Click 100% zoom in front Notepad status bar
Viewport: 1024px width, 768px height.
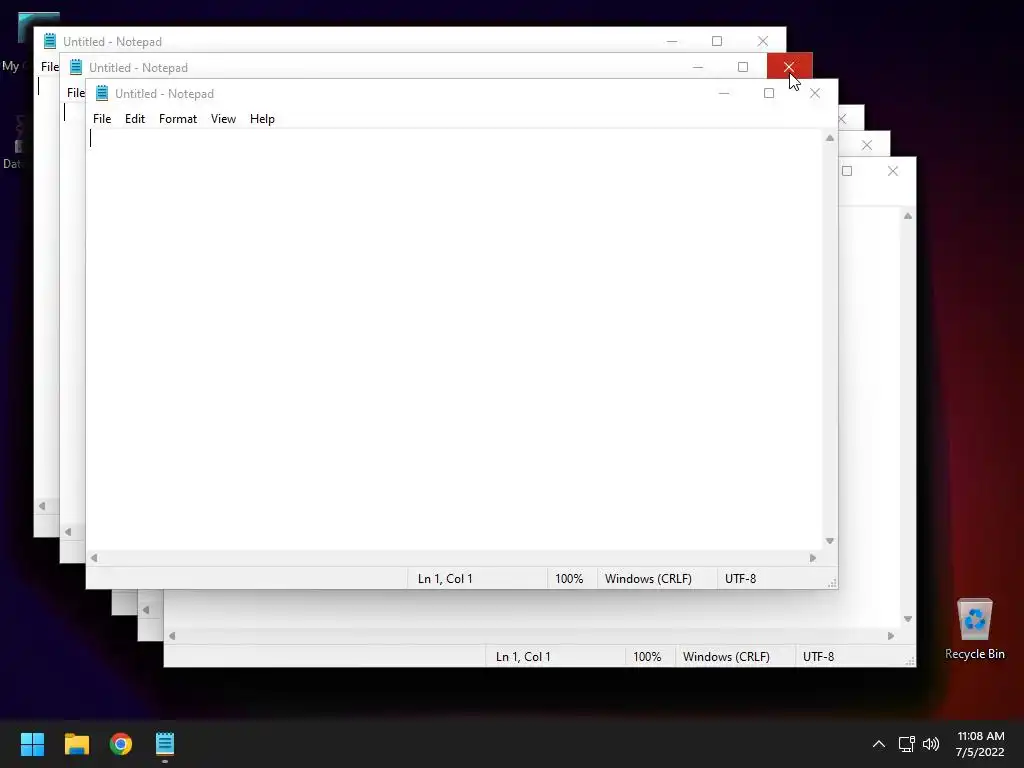(x=569, y=579)
